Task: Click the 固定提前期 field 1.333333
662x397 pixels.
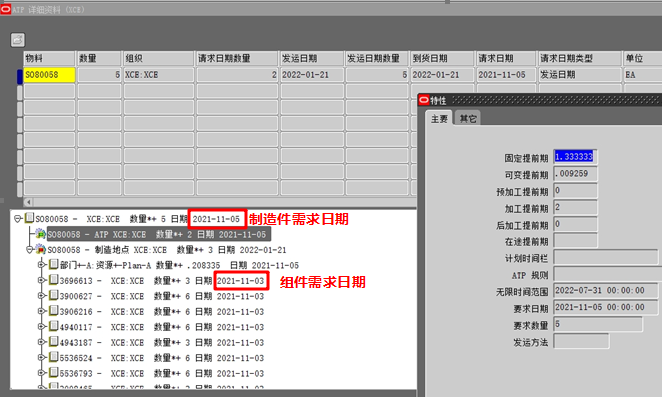Action: [575, 157]
